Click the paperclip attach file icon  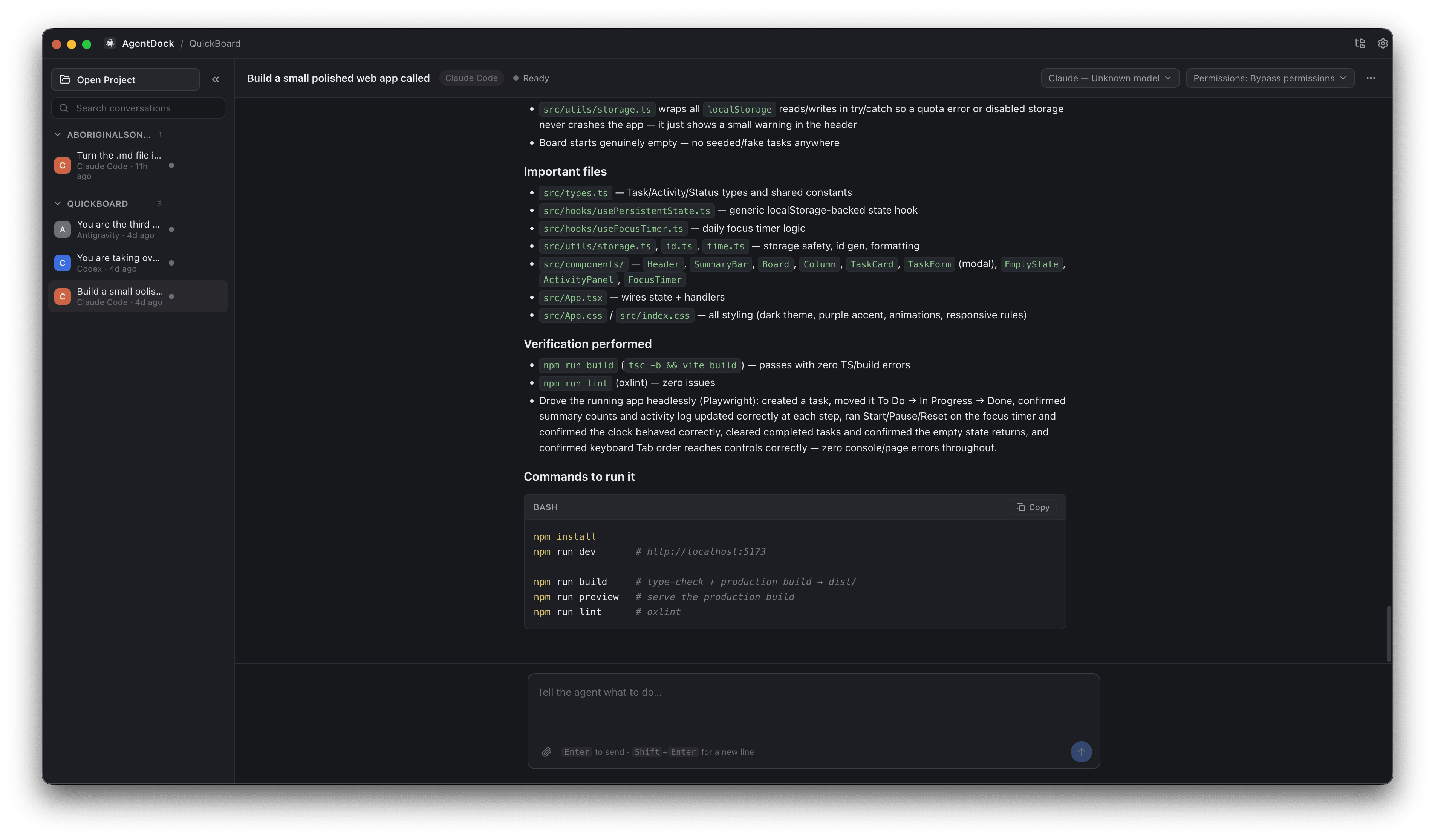(x=546, y=752)
